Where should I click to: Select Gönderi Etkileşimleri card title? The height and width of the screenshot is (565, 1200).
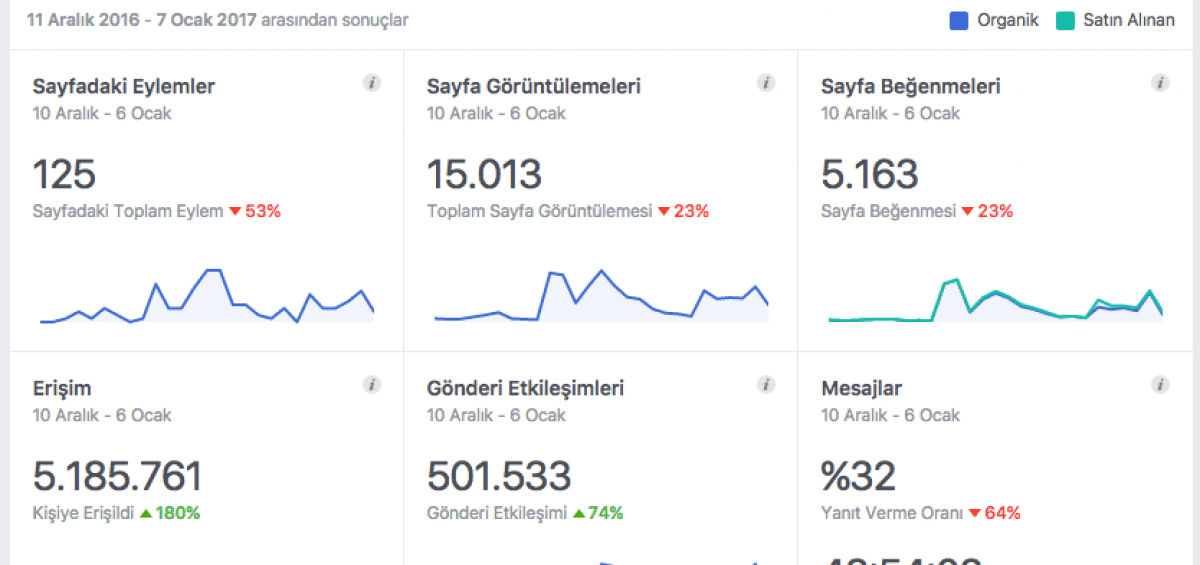[x=525, y=388]
